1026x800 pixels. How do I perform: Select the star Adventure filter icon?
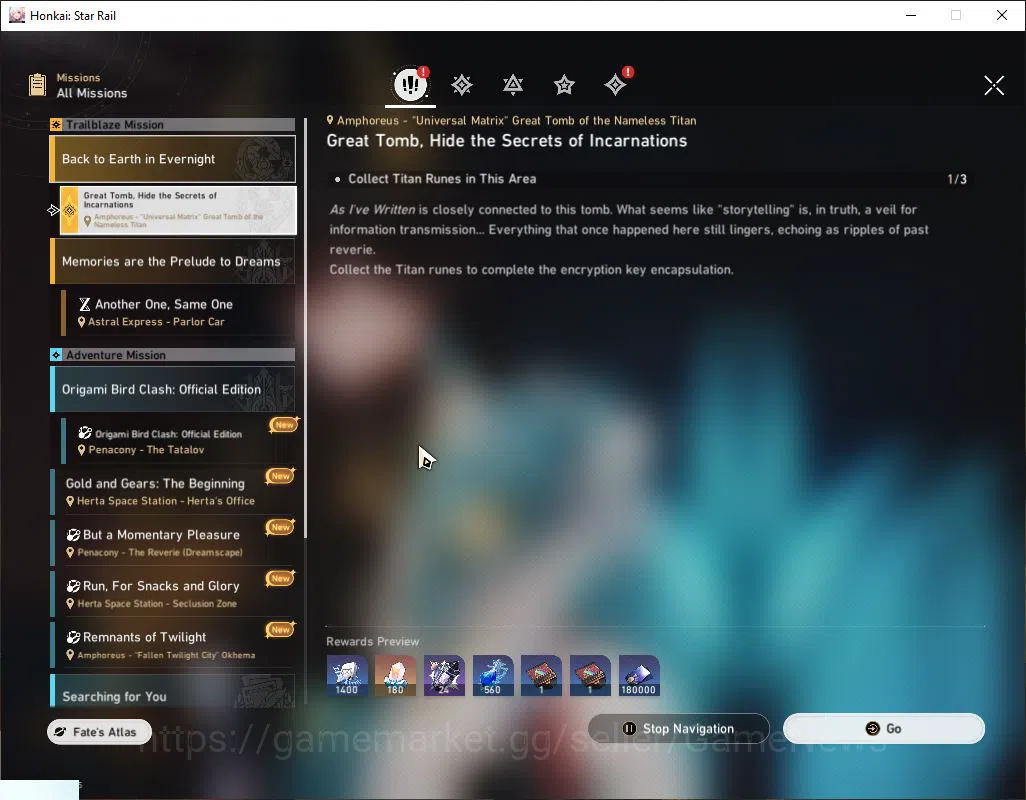[x=564, y=85]
